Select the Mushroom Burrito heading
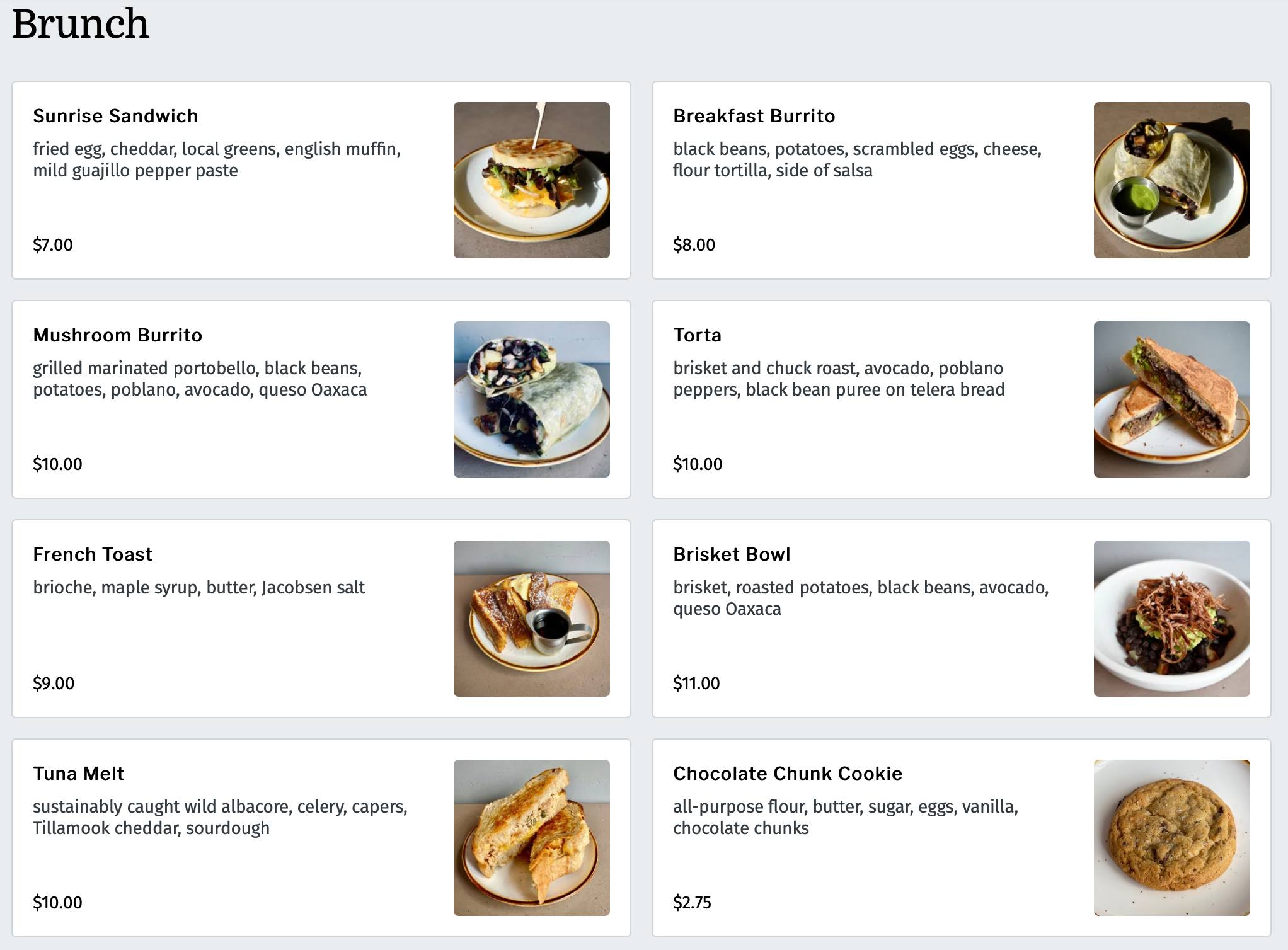This screenshot has width=1288, height=950. click(117, 335)
